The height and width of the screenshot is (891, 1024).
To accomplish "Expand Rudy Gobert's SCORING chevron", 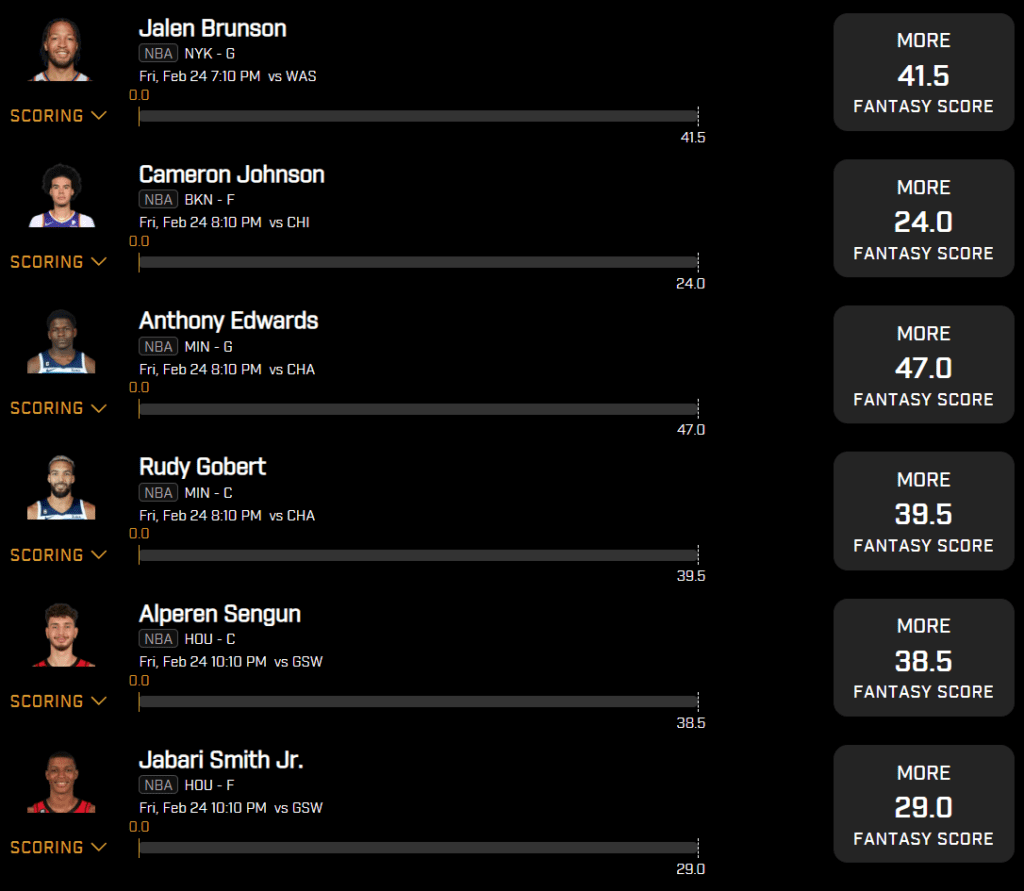I will pos(99,555).
